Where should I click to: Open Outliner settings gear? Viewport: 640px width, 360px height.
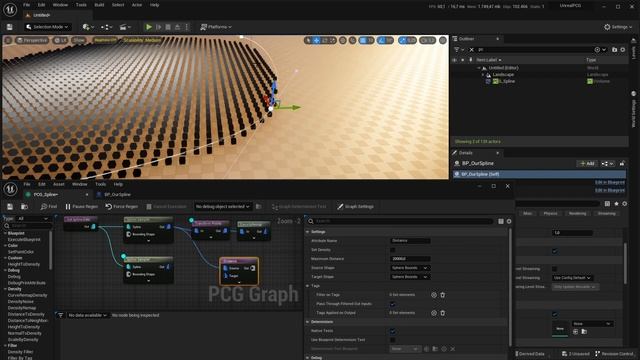pyautogui.click(x=622, y=49)
